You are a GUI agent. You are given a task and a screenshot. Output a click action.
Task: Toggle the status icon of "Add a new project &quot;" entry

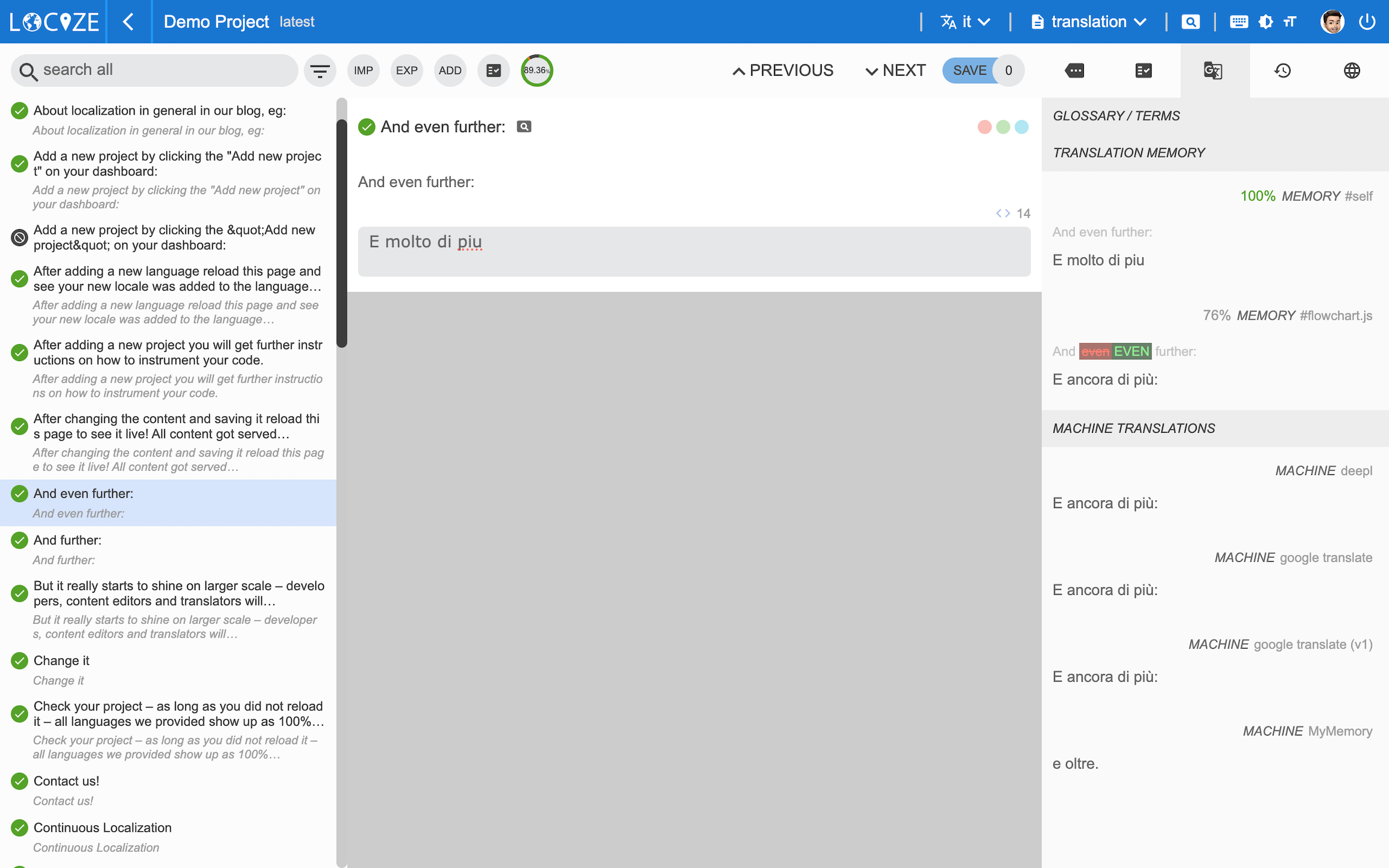19,237
